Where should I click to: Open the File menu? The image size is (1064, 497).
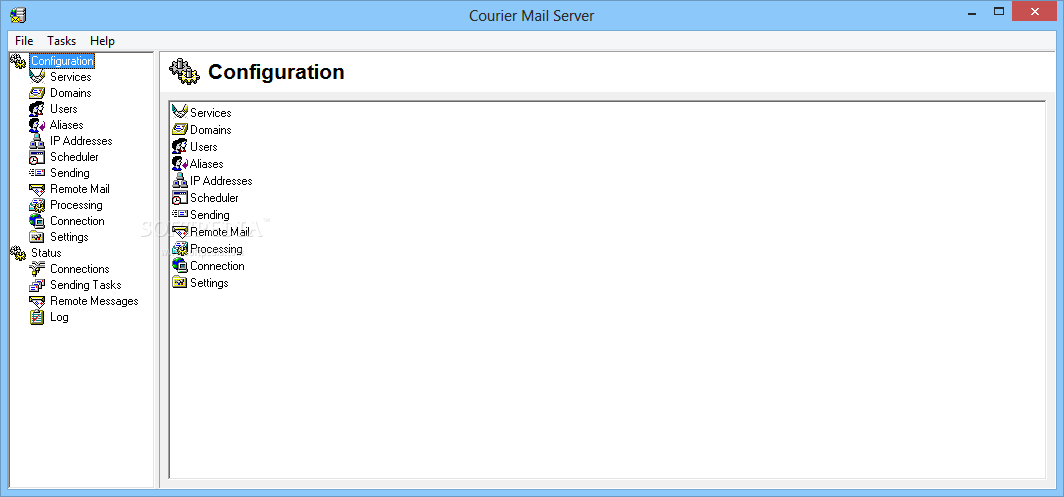[24, 41]
